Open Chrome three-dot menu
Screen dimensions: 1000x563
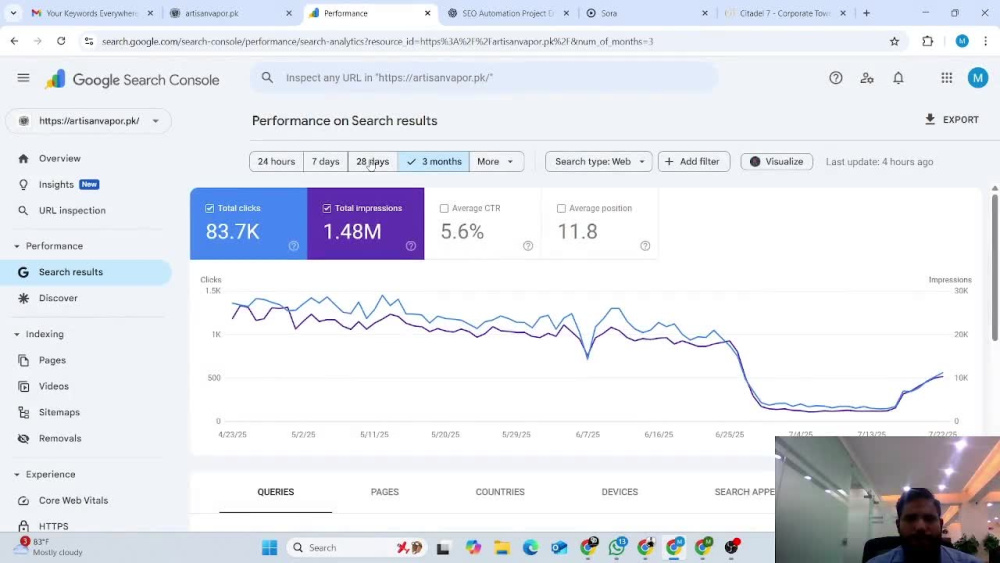(985, 41)
